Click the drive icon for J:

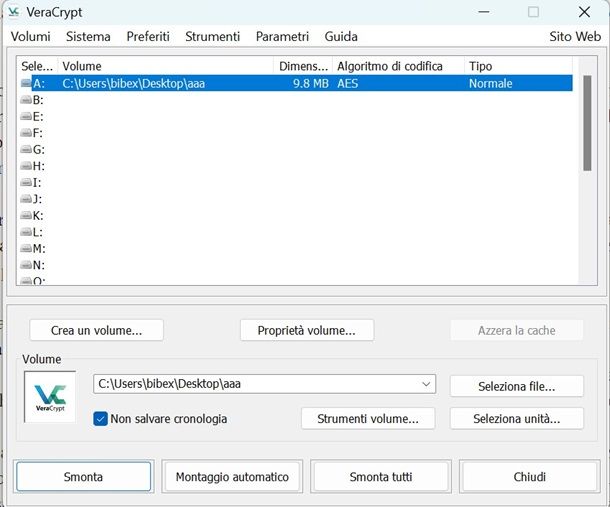tap(26, 199)
